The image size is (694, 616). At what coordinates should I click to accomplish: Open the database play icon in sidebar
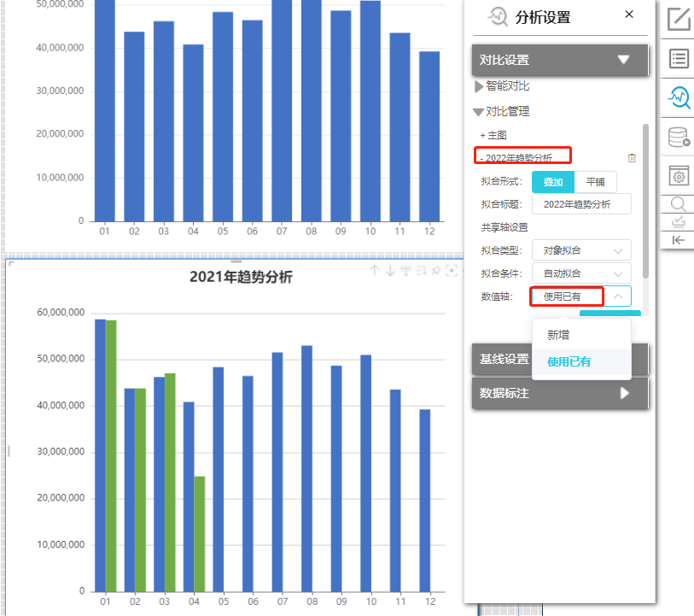[678, 137]
